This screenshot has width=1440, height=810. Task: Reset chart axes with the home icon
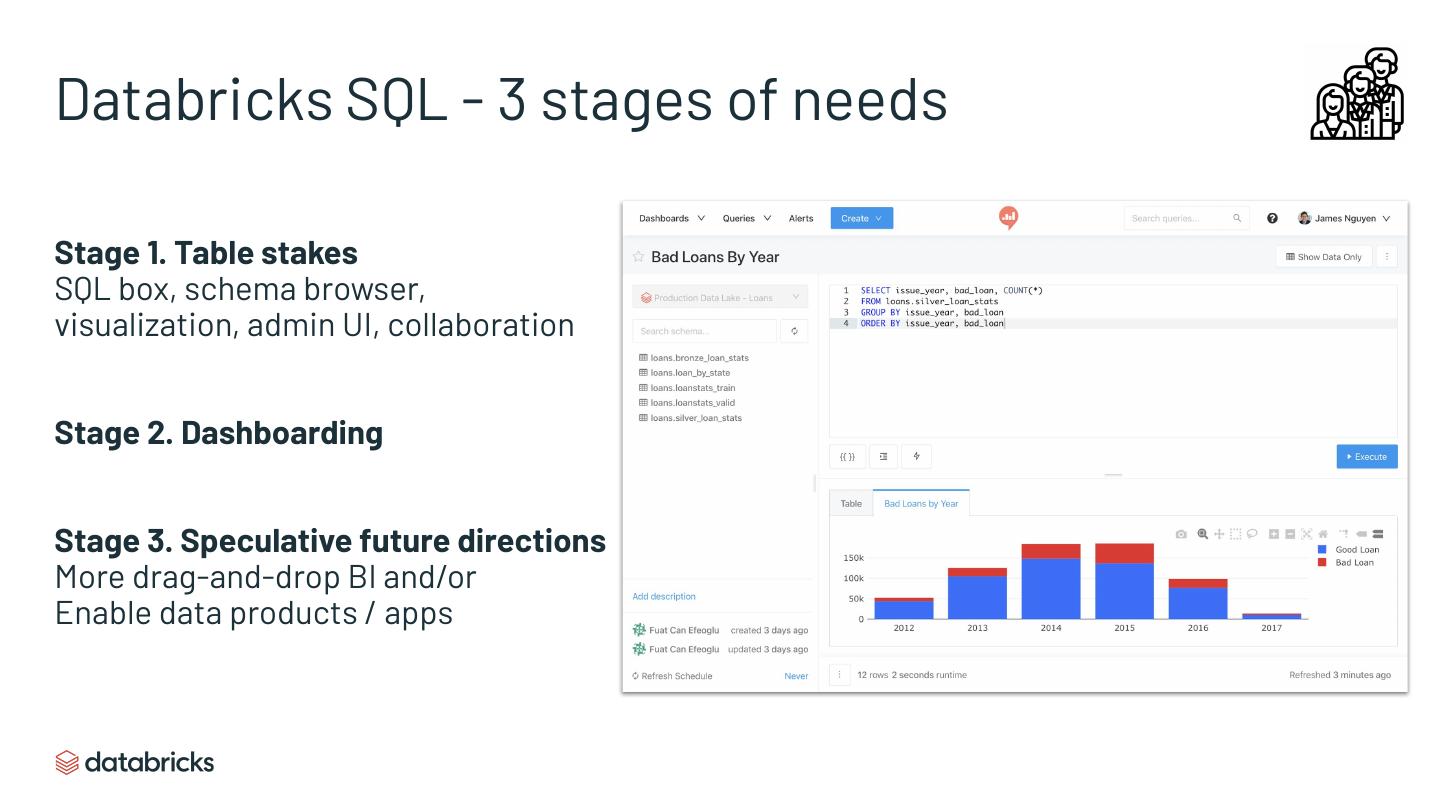1322,534
